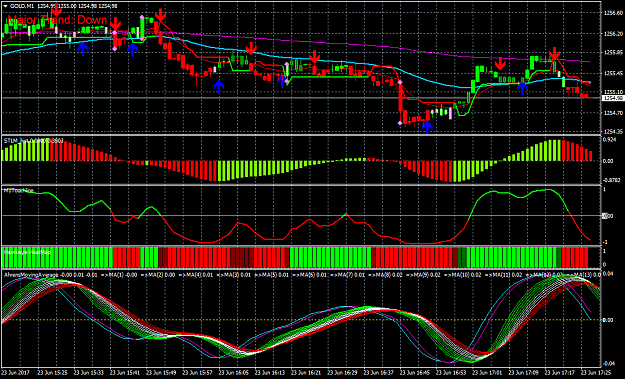Screen dimensions: 625x379
Task: Click the 23 Jun 15:57 time label
Action: click(x=198, y=373)
